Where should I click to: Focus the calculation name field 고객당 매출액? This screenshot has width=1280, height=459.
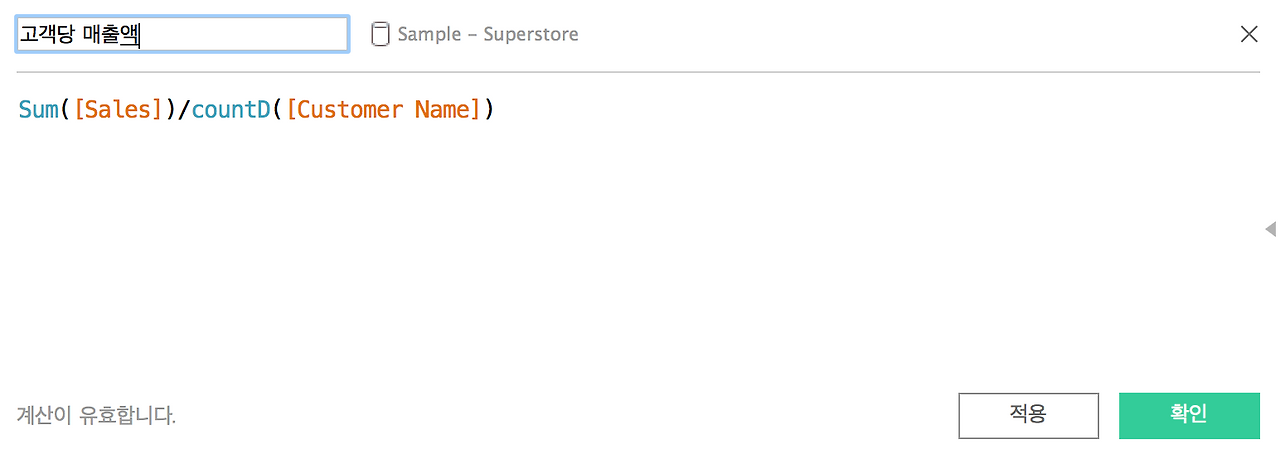point(182,34)
